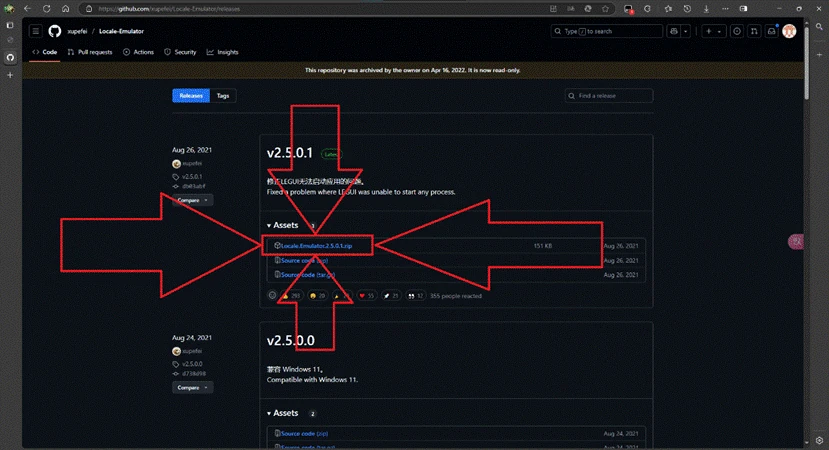This screenshot has width=829, height=450.
Task: Click the browser address bar URL
Action: coord(169,9)
